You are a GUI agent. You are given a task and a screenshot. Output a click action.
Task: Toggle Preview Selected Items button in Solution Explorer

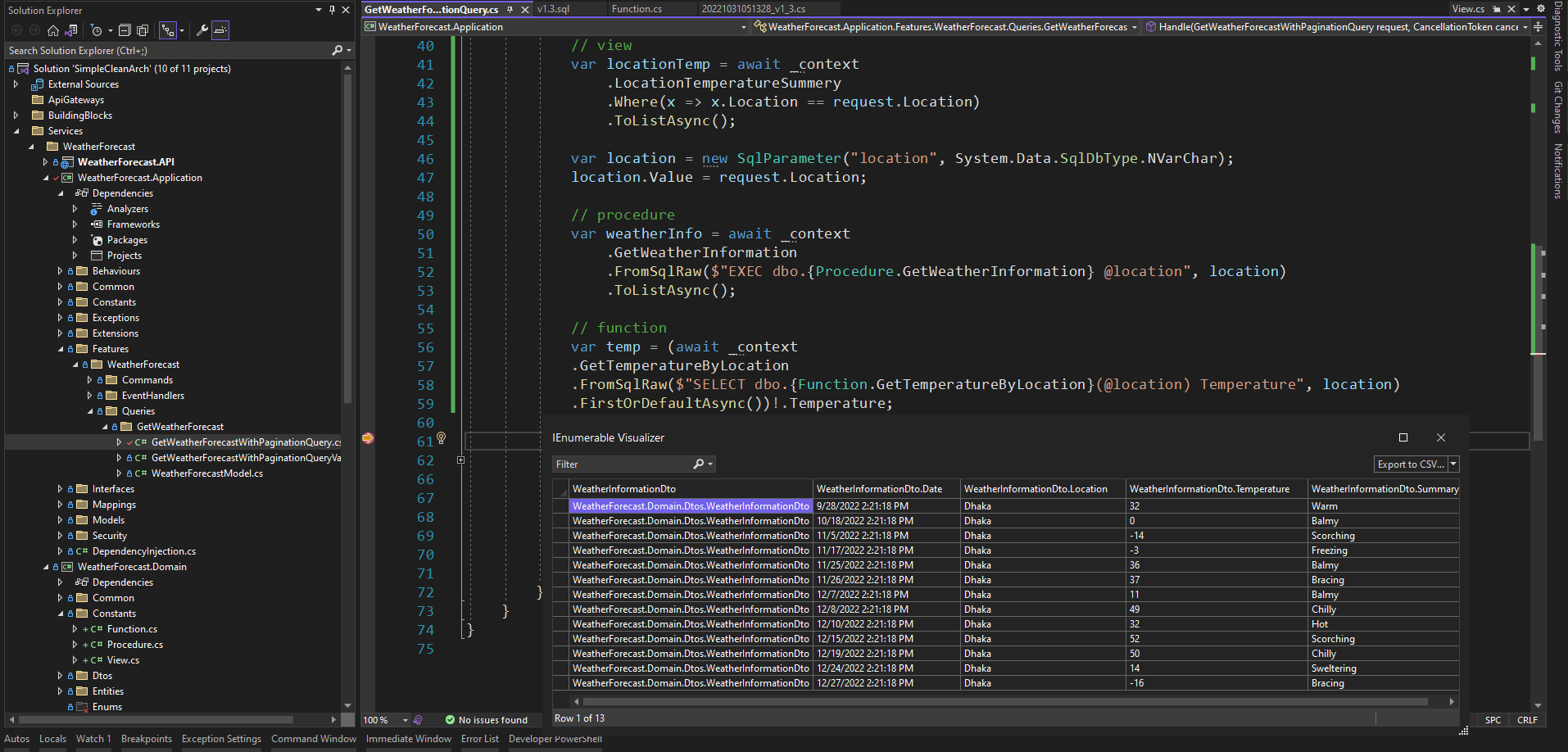pos(220,30)
